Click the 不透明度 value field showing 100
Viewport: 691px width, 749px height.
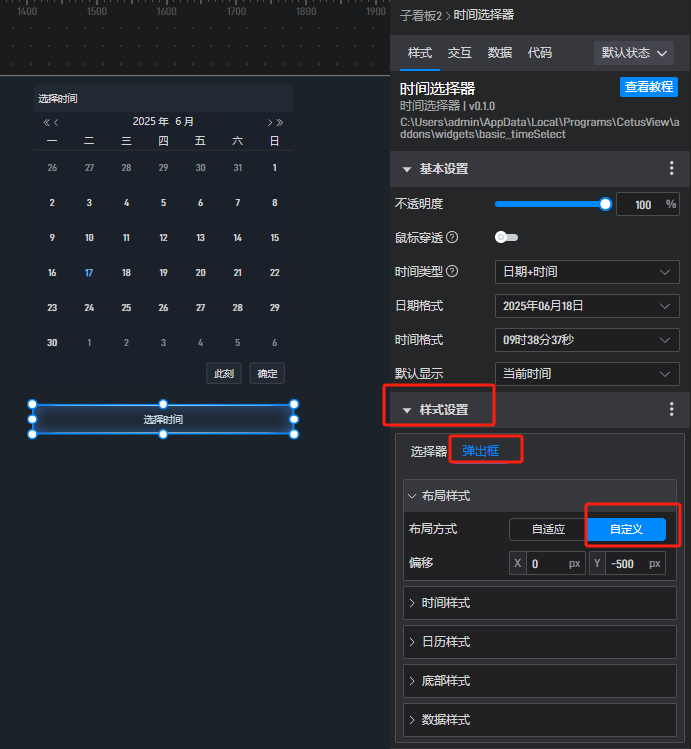click(648, 204)
